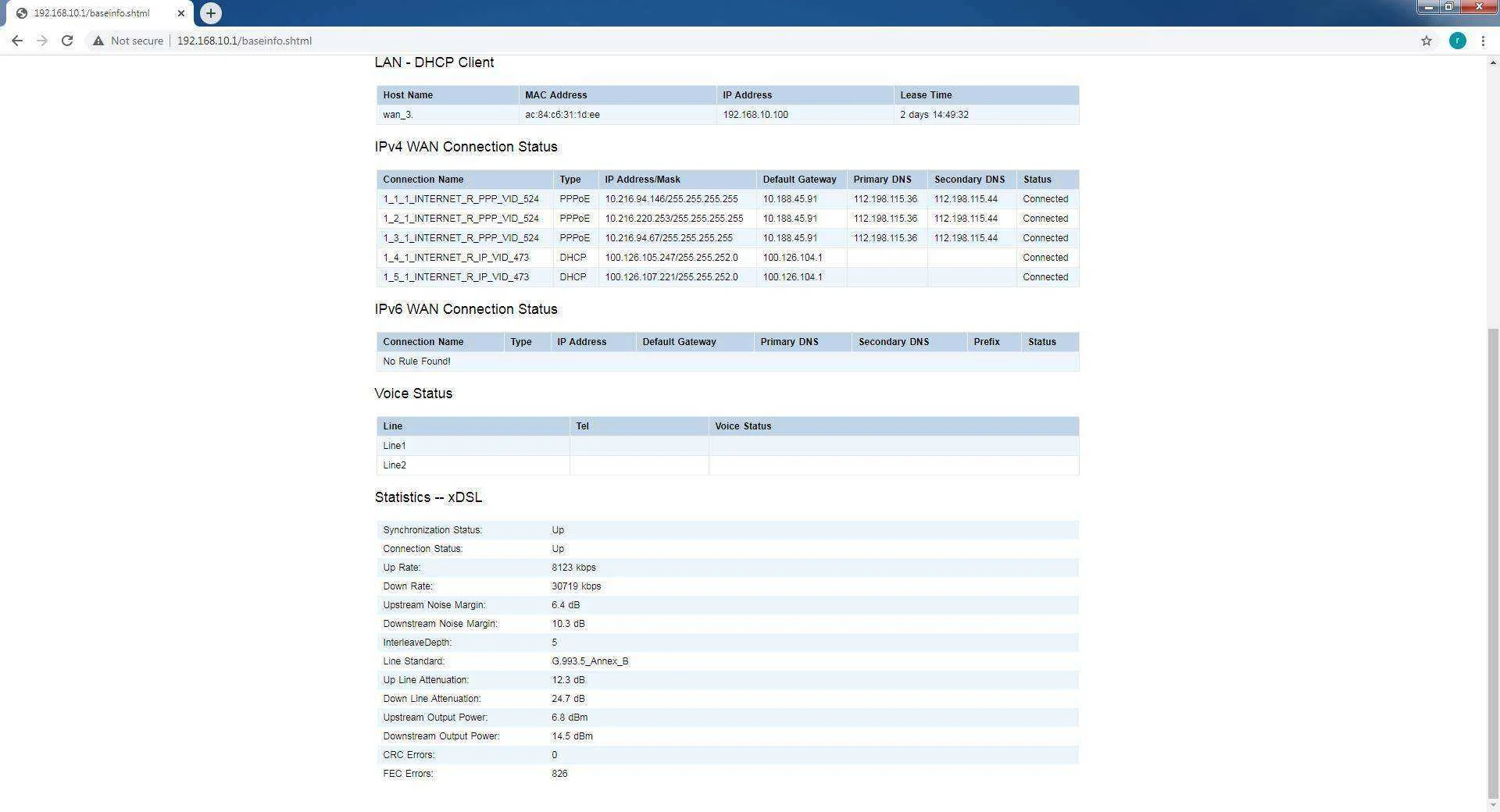The image size is (1500, 812).
Task: Click the IPv4 WAN Connection Status heading
Action: (466, 147)
